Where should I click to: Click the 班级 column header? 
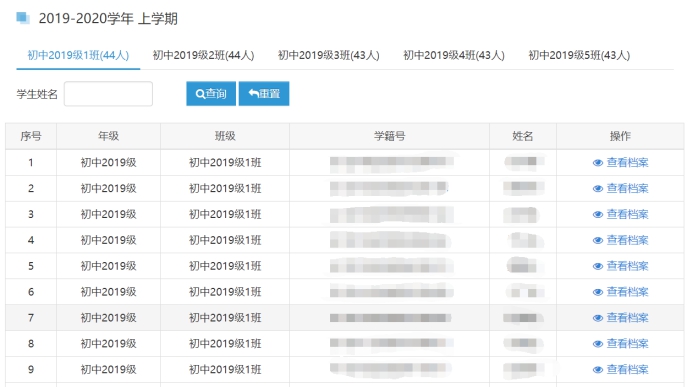coord(225,136)
